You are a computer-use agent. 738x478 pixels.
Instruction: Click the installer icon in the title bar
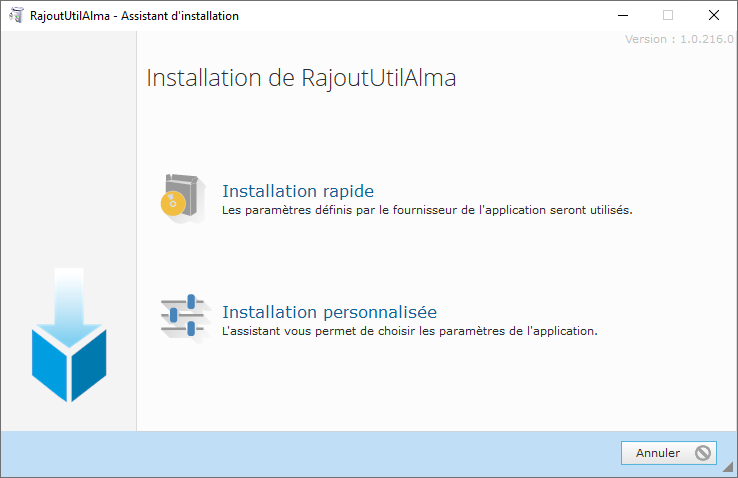16,16
